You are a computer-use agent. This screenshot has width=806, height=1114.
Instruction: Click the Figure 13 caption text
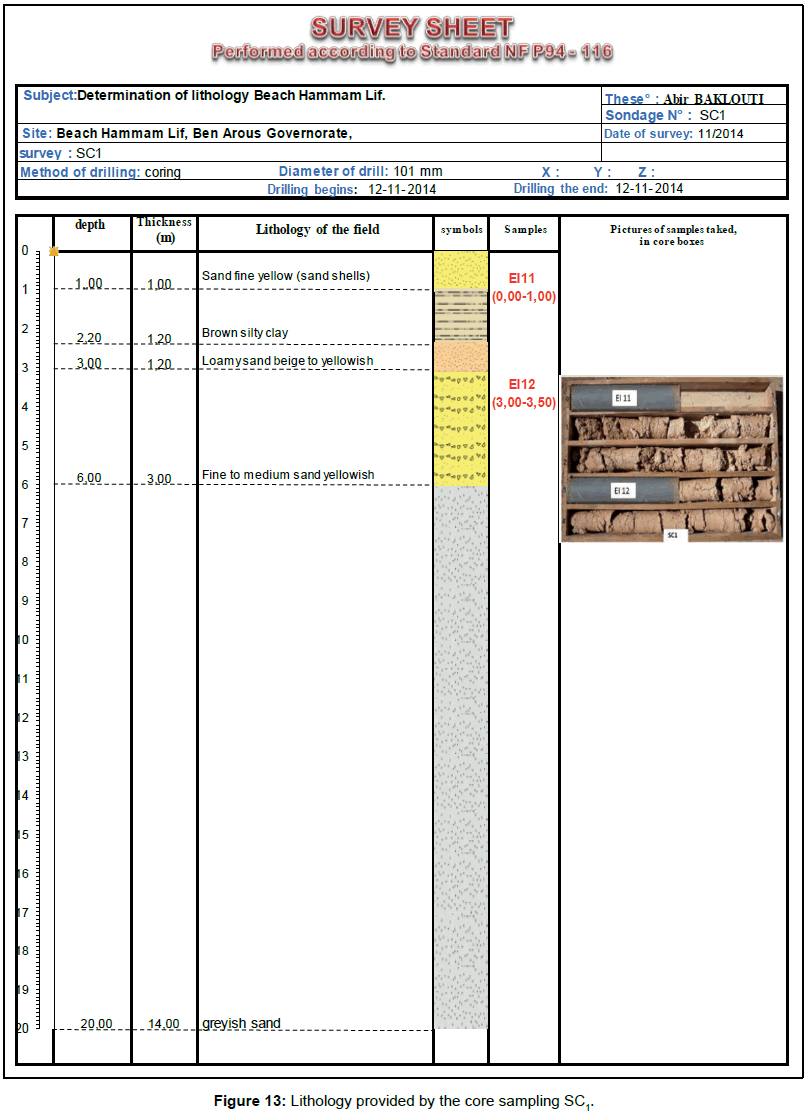click(x=404, y=1101)
